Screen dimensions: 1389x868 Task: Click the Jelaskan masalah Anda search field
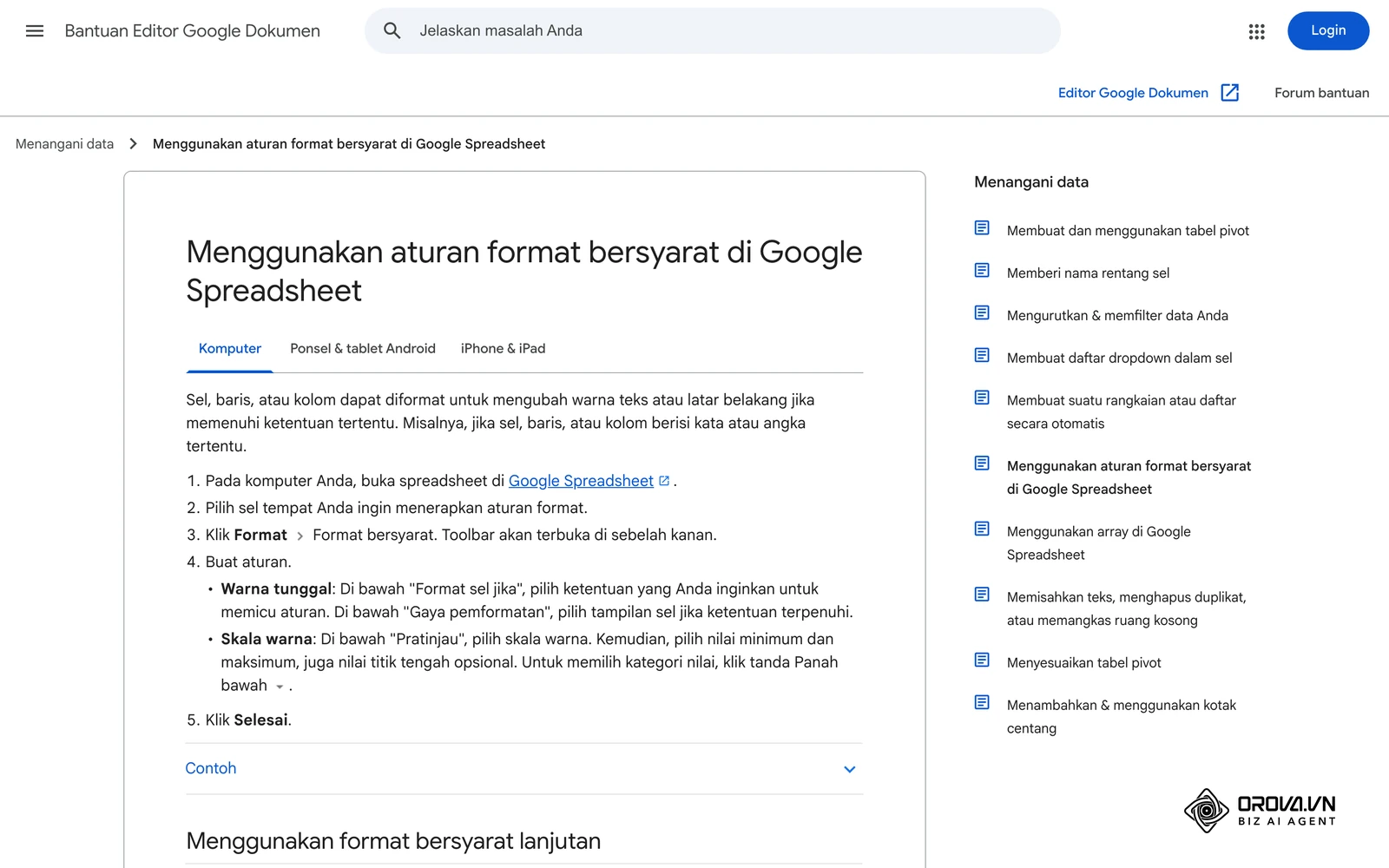pyautogui.click(x=712, y=31)
